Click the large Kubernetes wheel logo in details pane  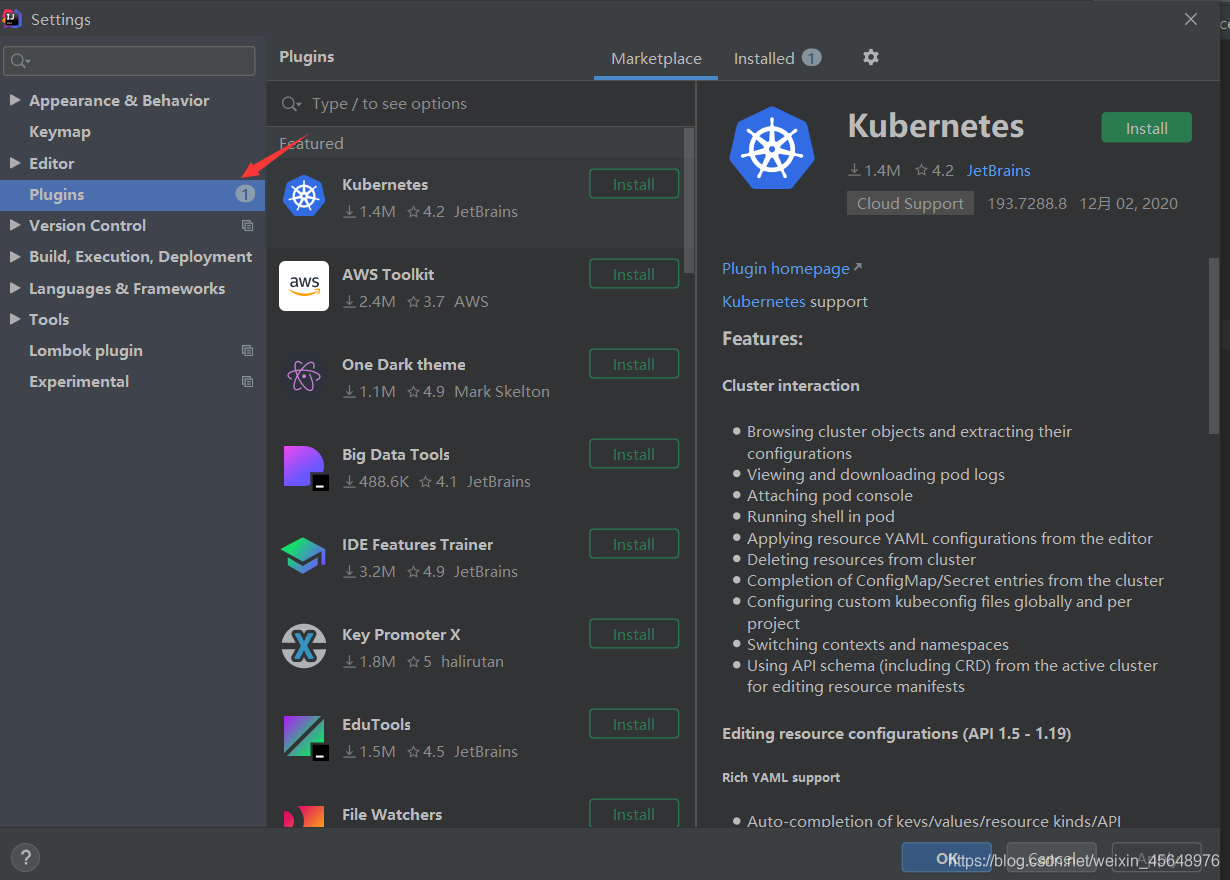click(x=772, y=148)
